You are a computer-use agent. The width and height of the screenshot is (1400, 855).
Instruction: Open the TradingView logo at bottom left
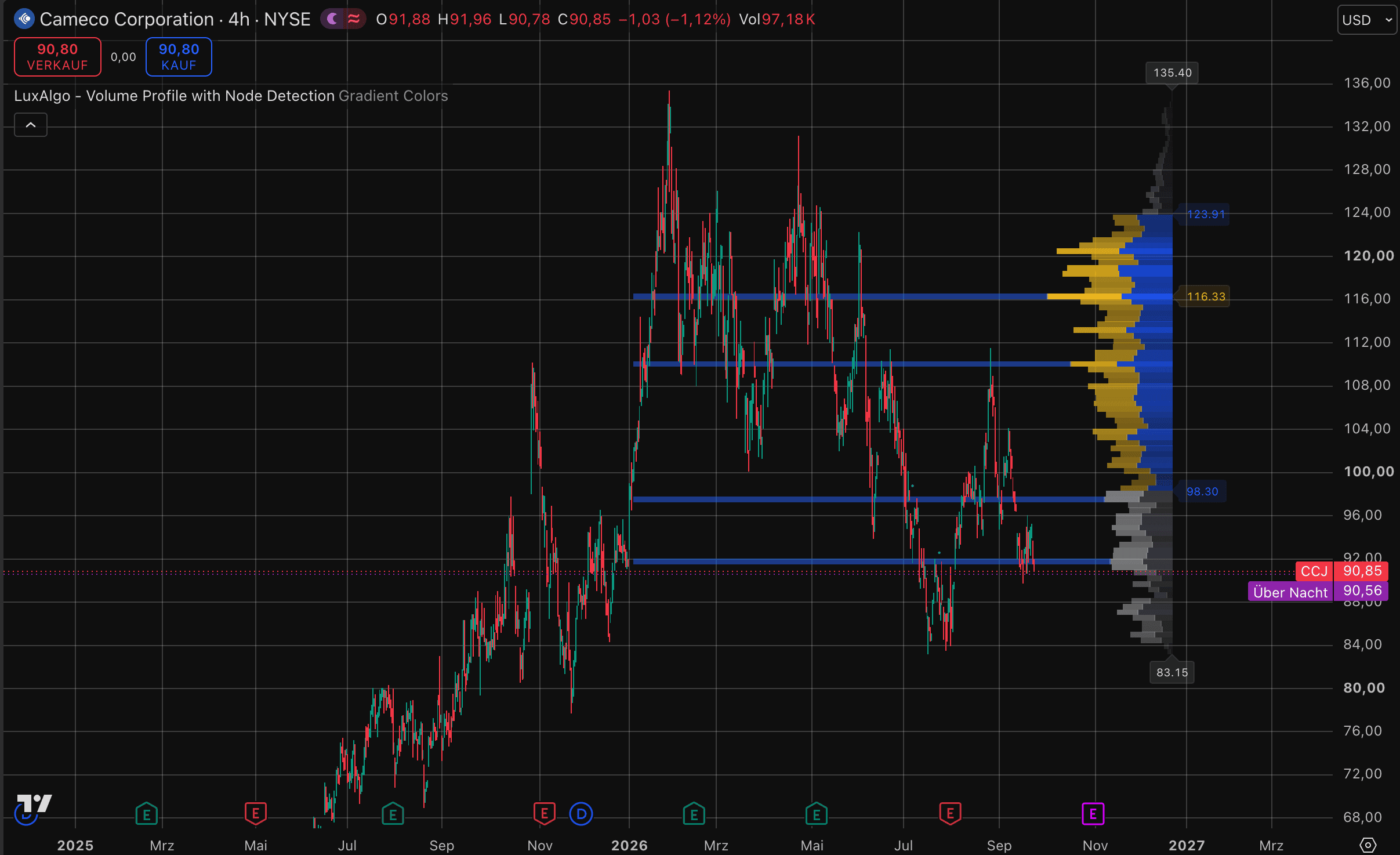tap(34, 803)
